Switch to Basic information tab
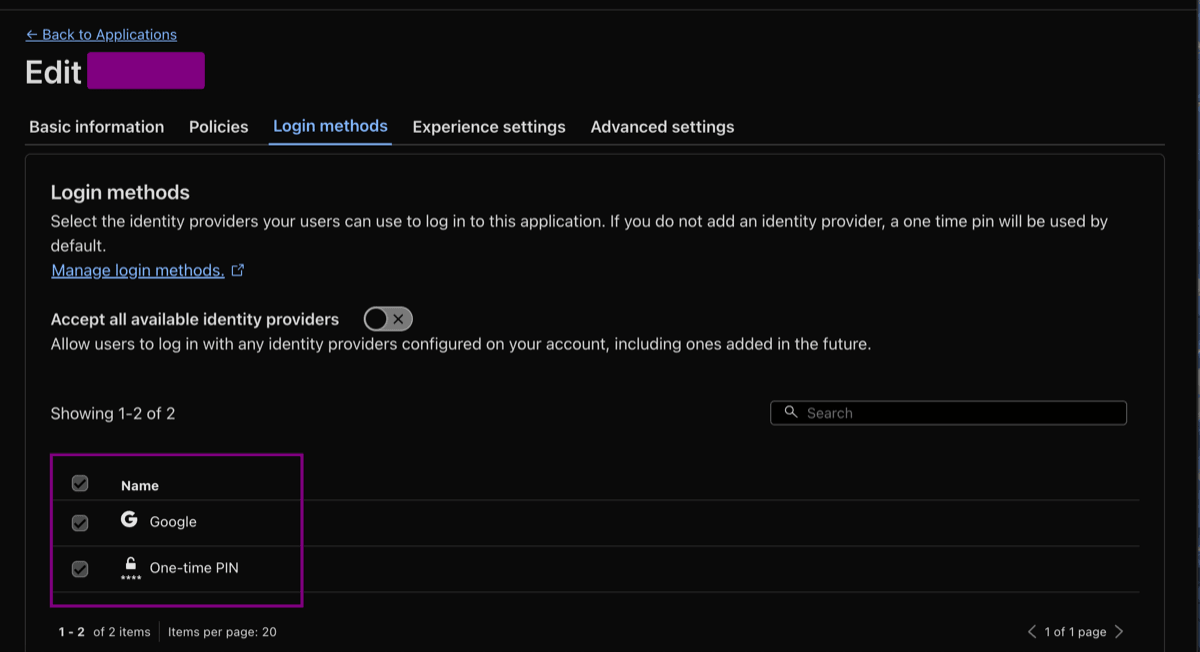The height and width of the screenshot is (652, 1200). [x=97, y=127]
